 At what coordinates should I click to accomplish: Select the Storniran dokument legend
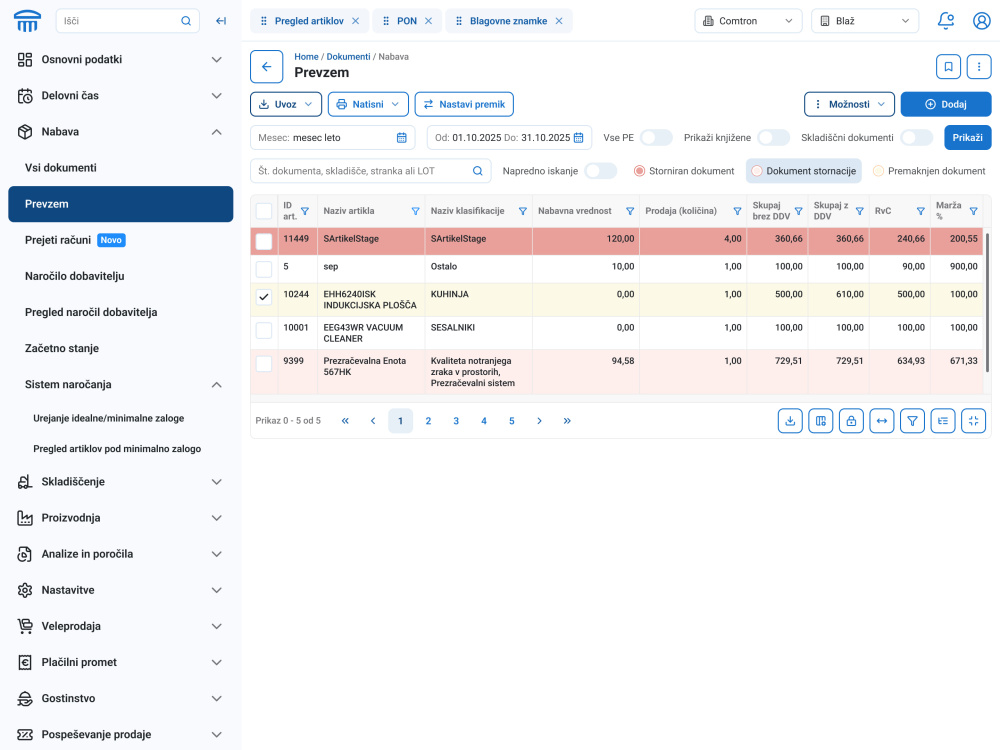click(684, 171)
